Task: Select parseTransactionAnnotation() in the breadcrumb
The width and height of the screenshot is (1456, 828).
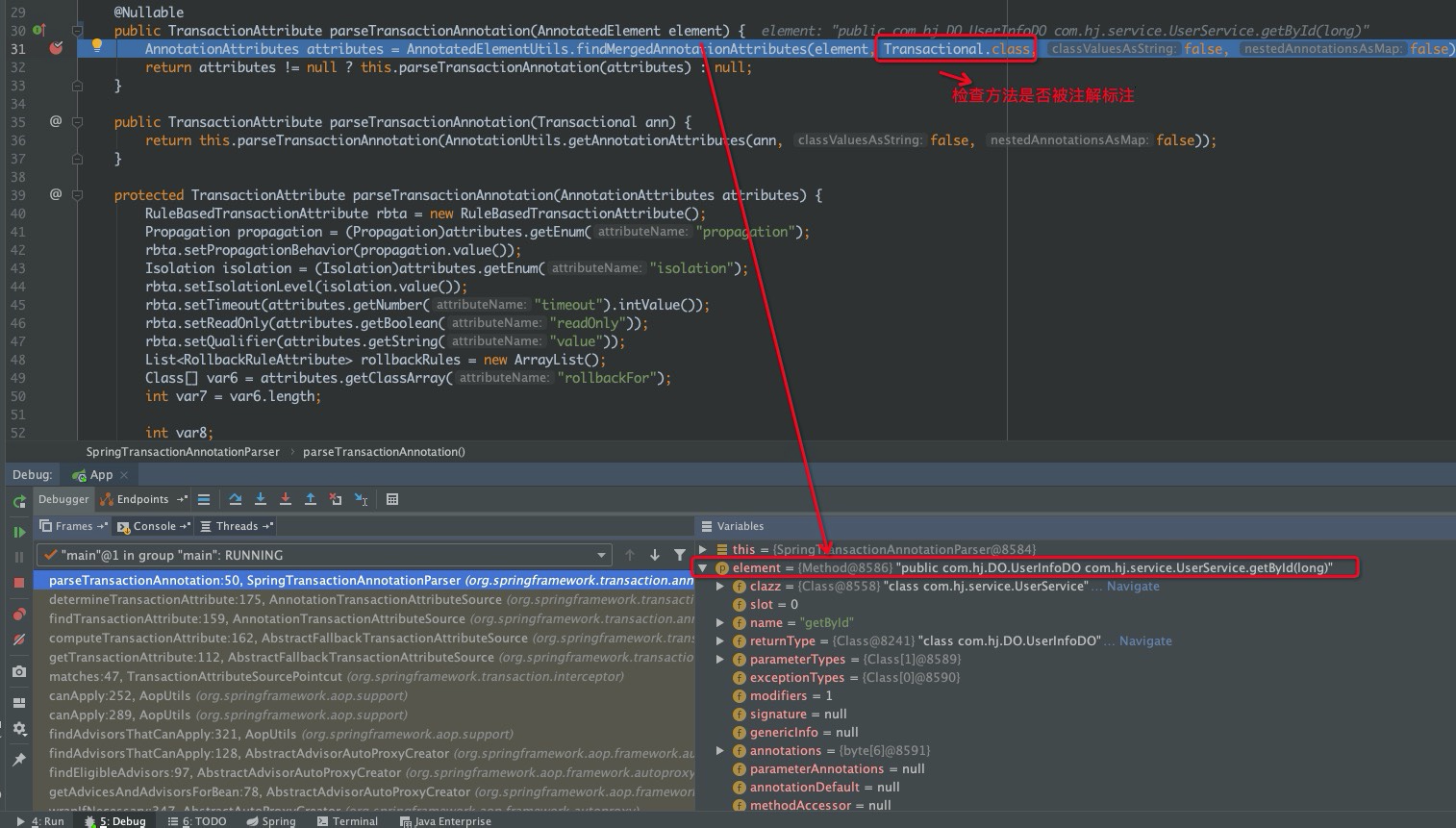Action: click(x=384, y=451)
